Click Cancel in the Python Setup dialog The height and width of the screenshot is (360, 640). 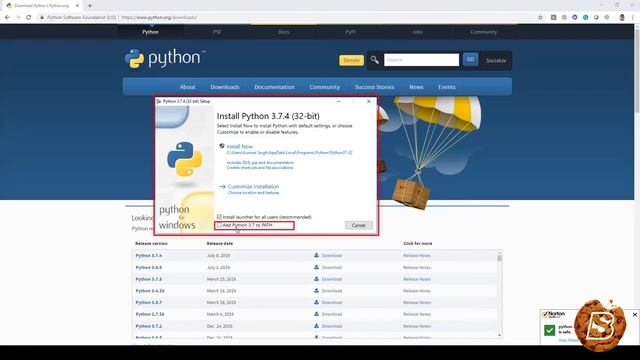[x=358, y=225]
